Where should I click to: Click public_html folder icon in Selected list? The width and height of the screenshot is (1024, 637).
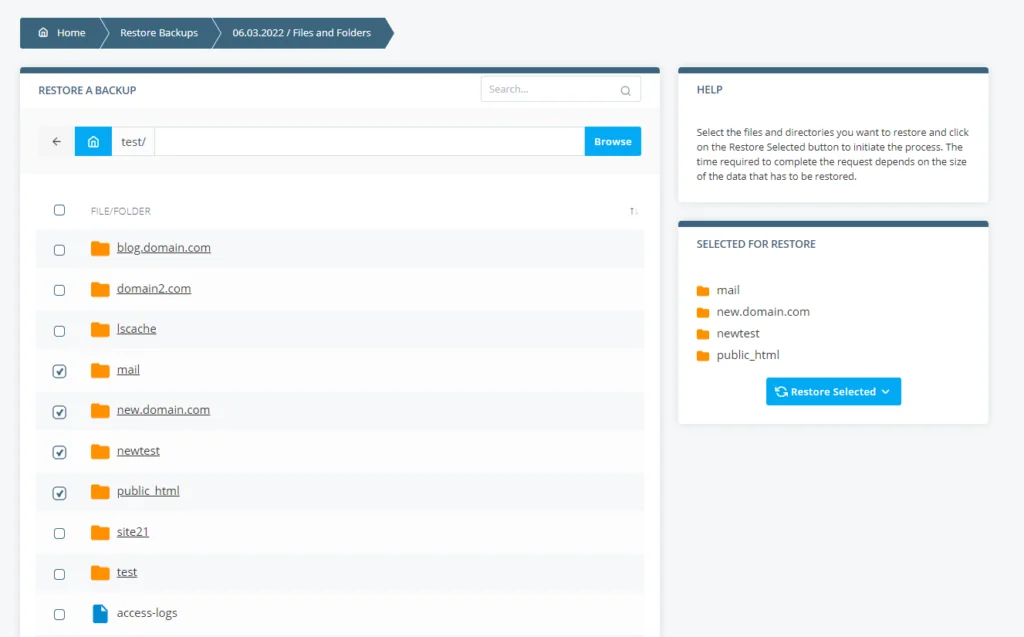[x=703, y=355]
